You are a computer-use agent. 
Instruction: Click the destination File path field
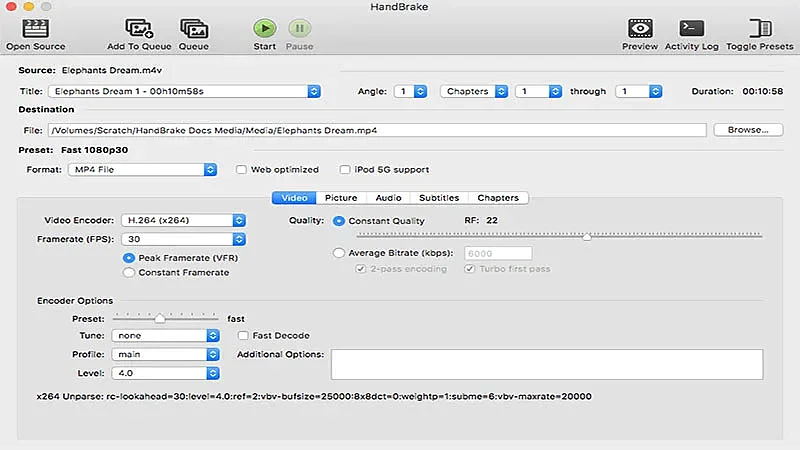coord(377,130)
